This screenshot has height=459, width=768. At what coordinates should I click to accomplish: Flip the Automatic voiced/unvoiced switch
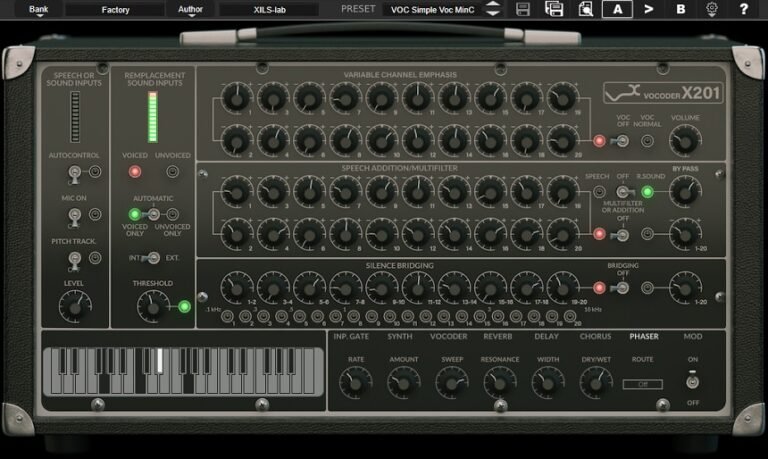(152, 214)
